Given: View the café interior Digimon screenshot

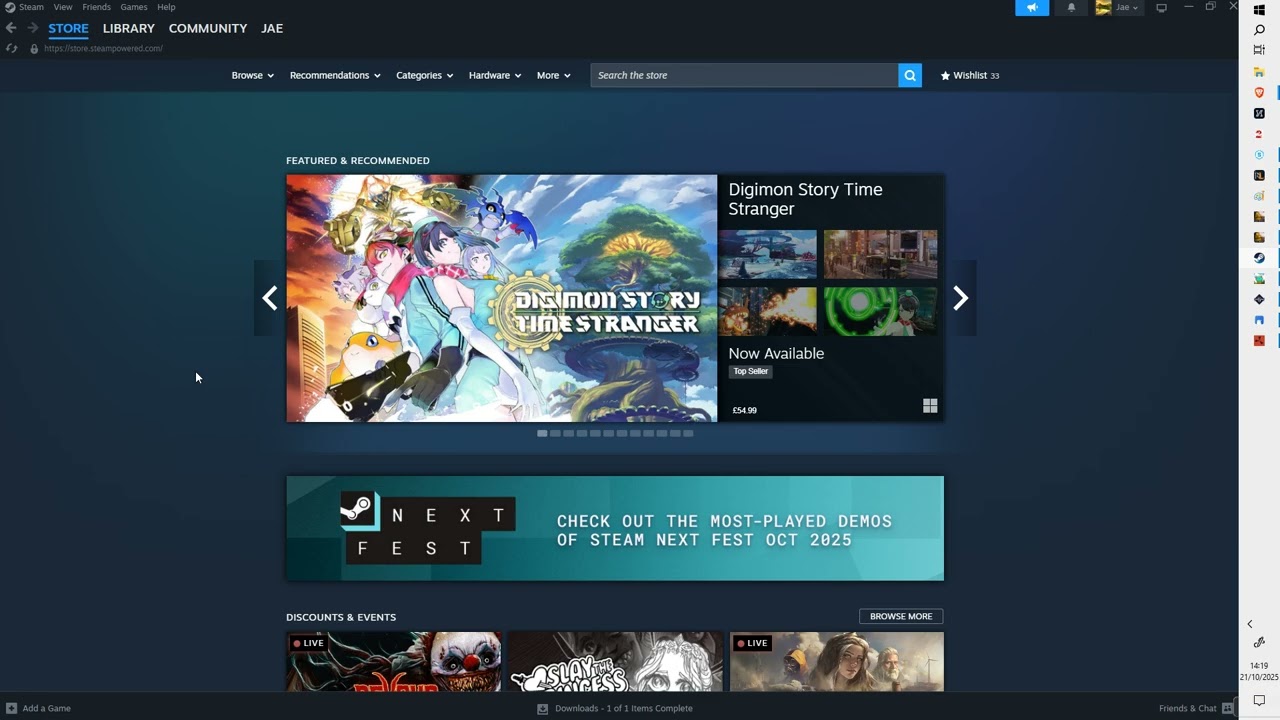Looking at the screenshot, I should coord(880,254).
